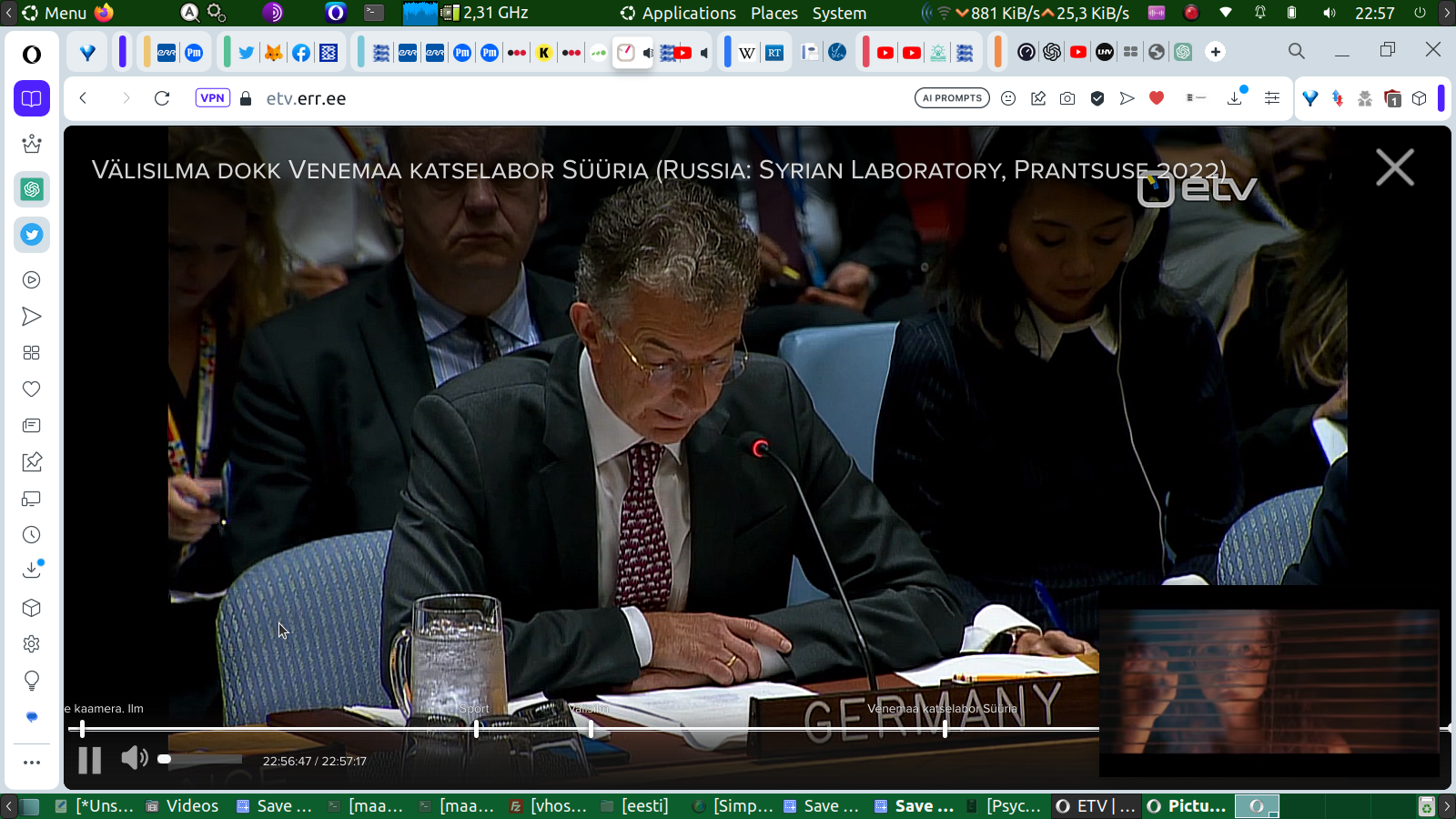Open History clock icon in sidebar
1456x819 pixels.
pyautogui.click(x=32, y=535)
